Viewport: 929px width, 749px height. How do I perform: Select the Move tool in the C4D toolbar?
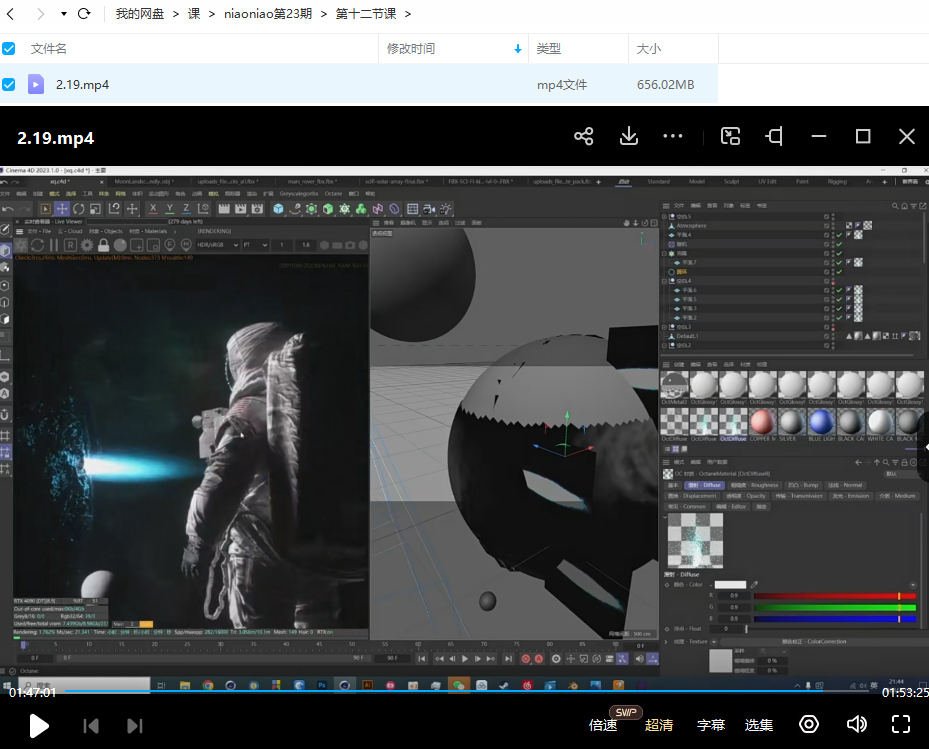[61, 207]
